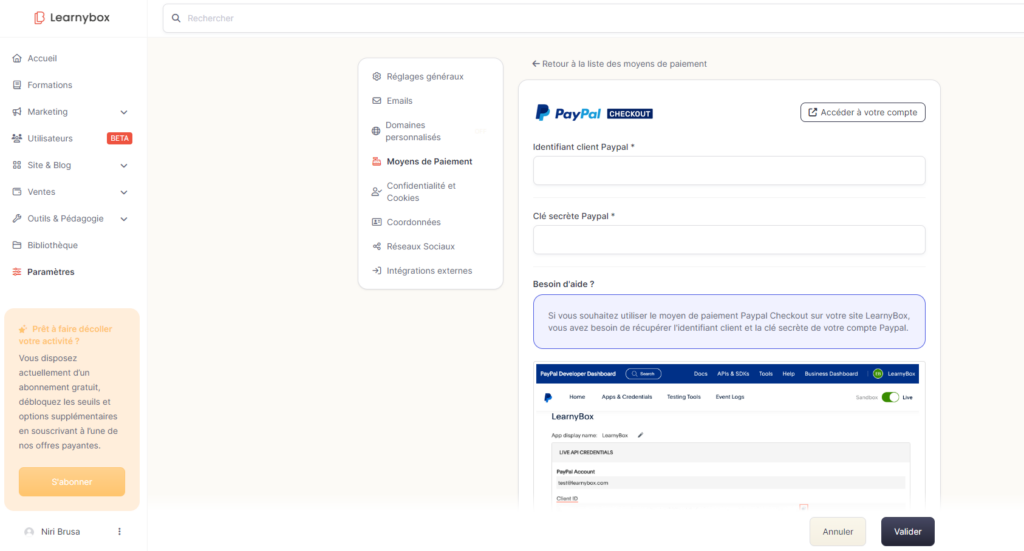Focus the Identifiant client Paypal field
Screen dimensions: 1024x551
coord(728,171)
